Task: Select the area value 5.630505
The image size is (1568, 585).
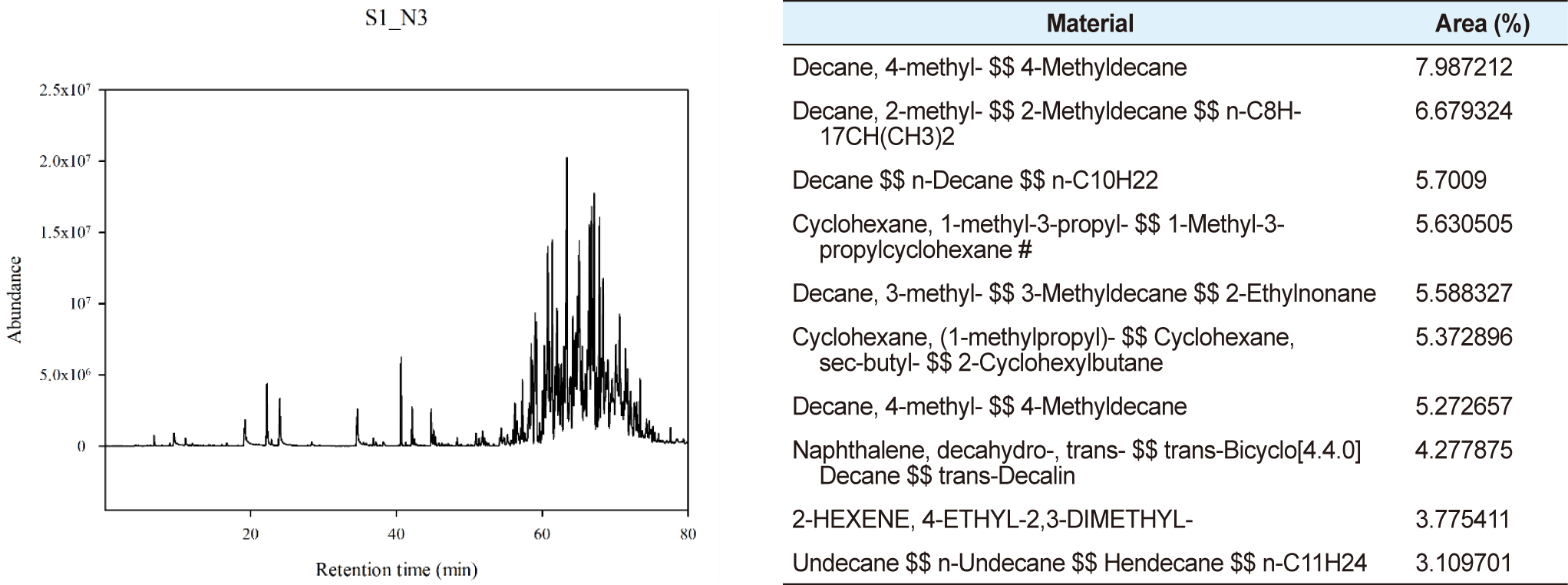Action: tap(1464, 224)
